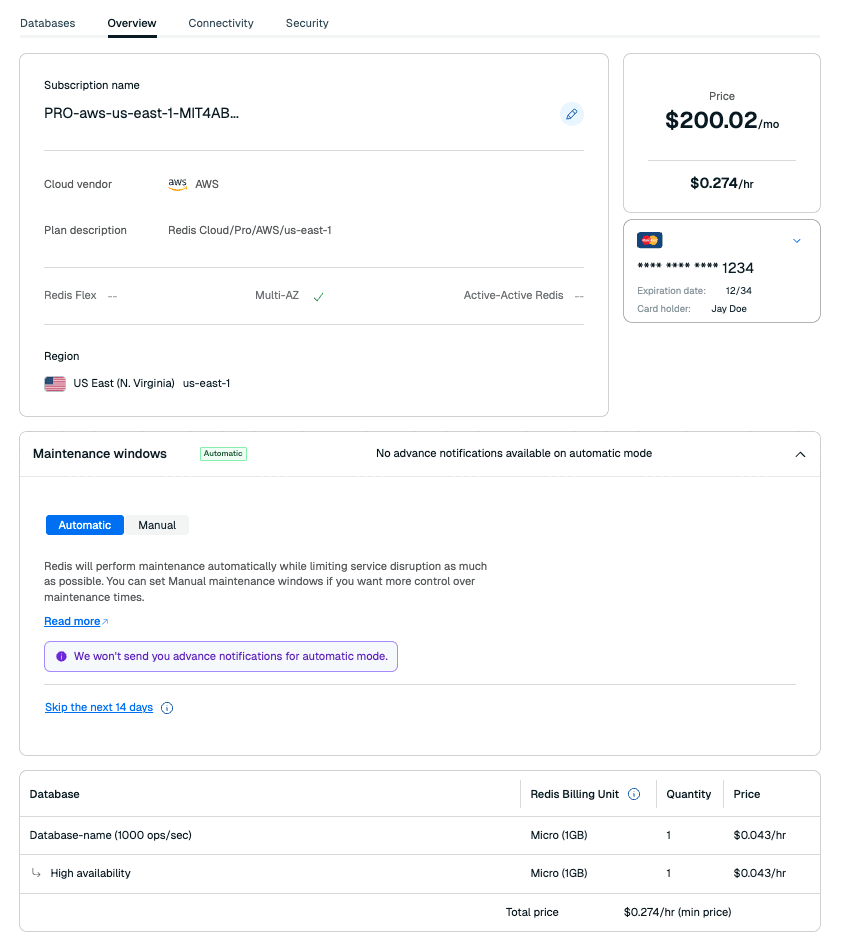841x945 pixels.
Task: Click info icon next to Redis Billing Unit
Action: tap(634, 794)
